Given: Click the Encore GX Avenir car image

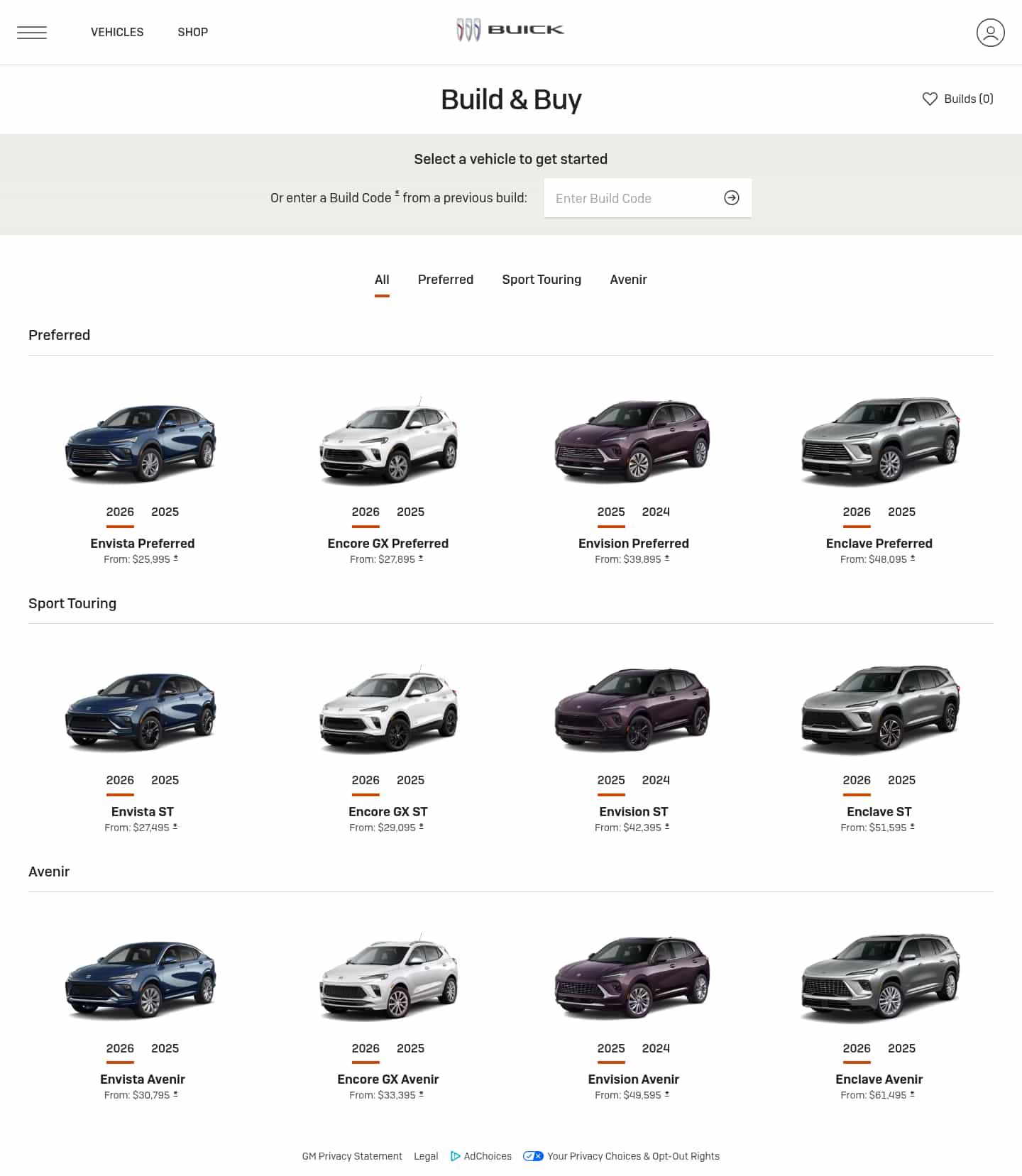Looking at the screenshot, I should (388, 978).
